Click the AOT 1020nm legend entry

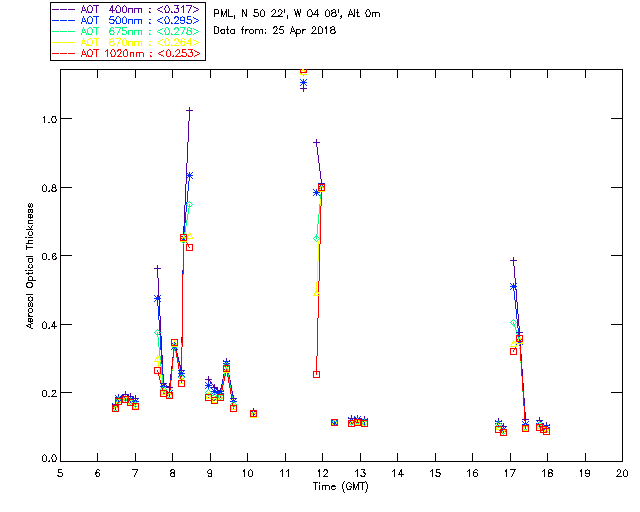point(140,53)
